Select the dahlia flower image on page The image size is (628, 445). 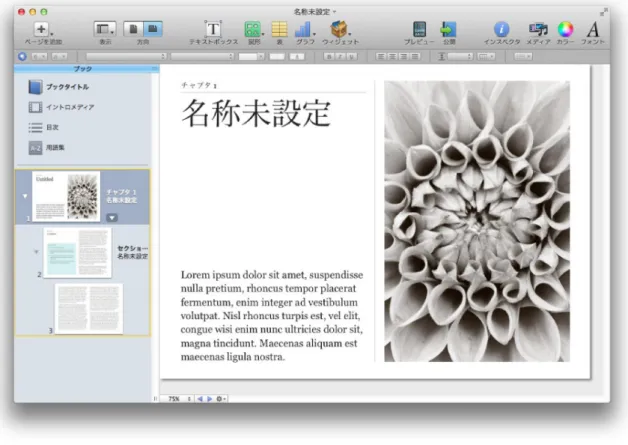pos(477,221)
